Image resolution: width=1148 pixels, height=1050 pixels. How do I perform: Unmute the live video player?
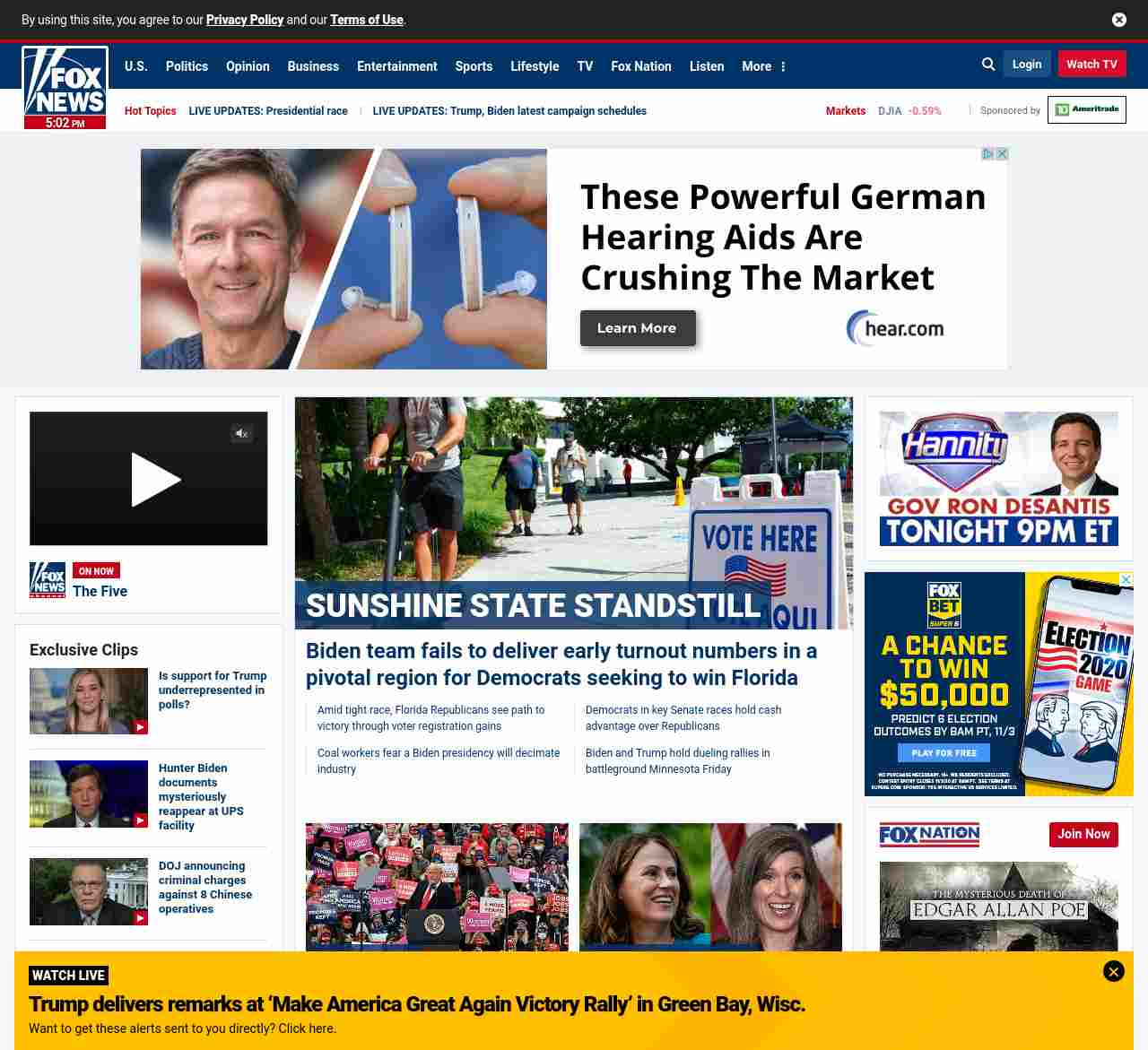[x=241, y=434]
